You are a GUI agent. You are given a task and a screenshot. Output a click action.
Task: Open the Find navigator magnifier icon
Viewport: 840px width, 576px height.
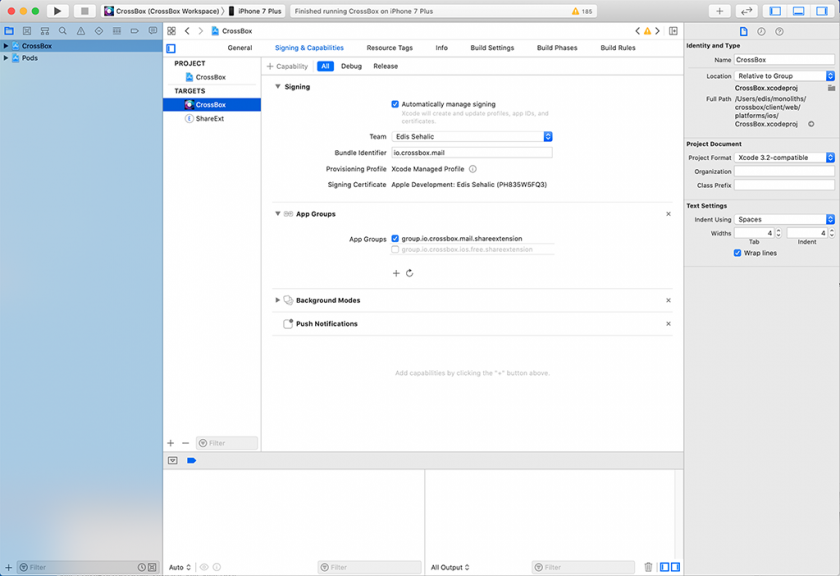63,31
